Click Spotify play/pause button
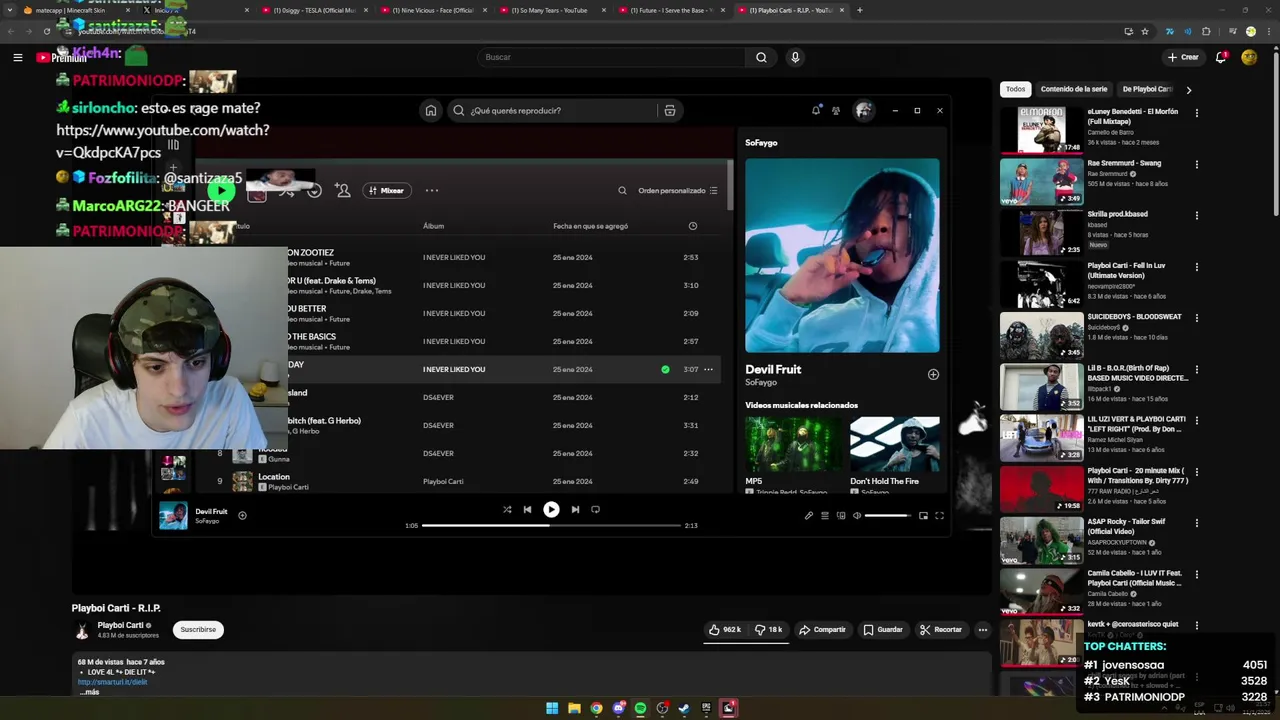 click(x=551, y=509)
